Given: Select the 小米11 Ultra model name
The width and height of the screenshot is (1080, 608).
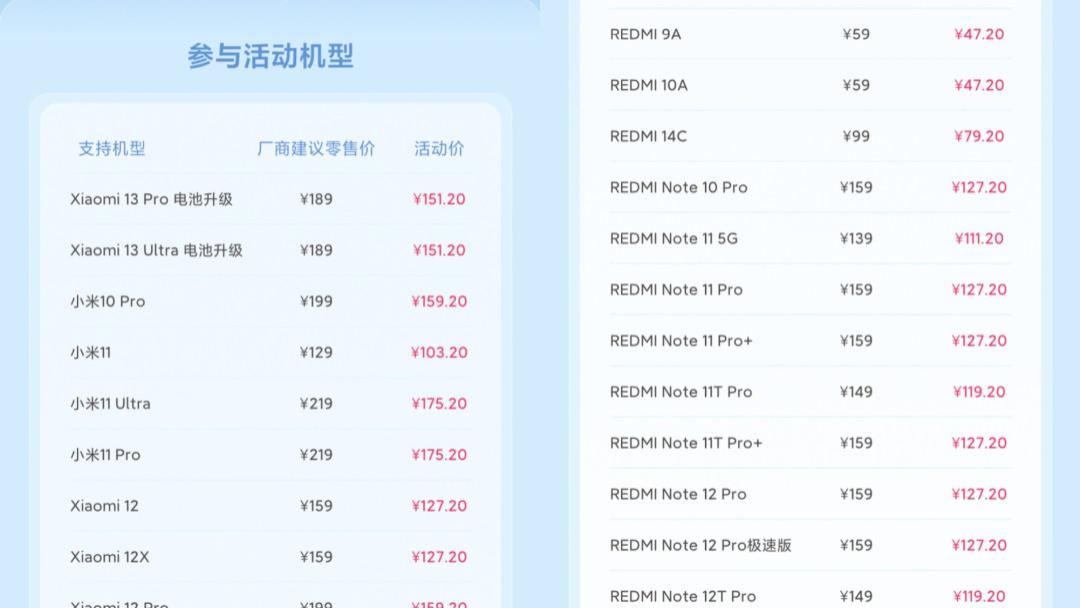Looking at the screenshot, I should (110, 403).
